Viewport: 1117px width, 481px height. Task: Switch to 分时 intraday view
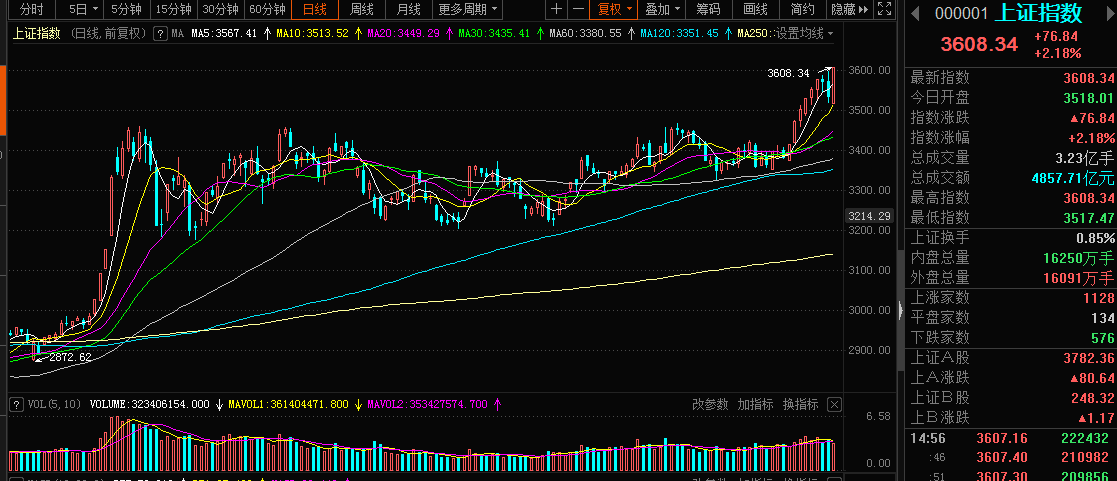(31, 9)
